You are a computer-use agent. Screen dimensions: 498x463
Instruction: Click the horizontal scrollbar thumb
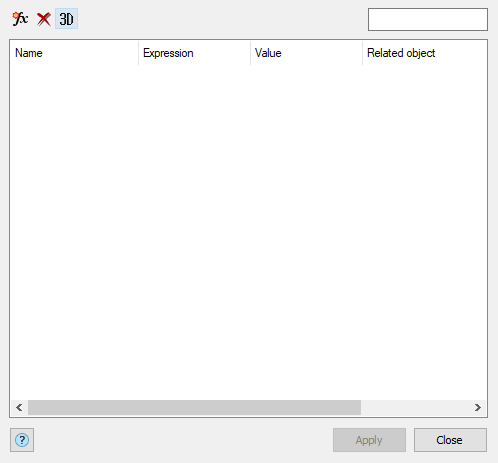point(194,407)
